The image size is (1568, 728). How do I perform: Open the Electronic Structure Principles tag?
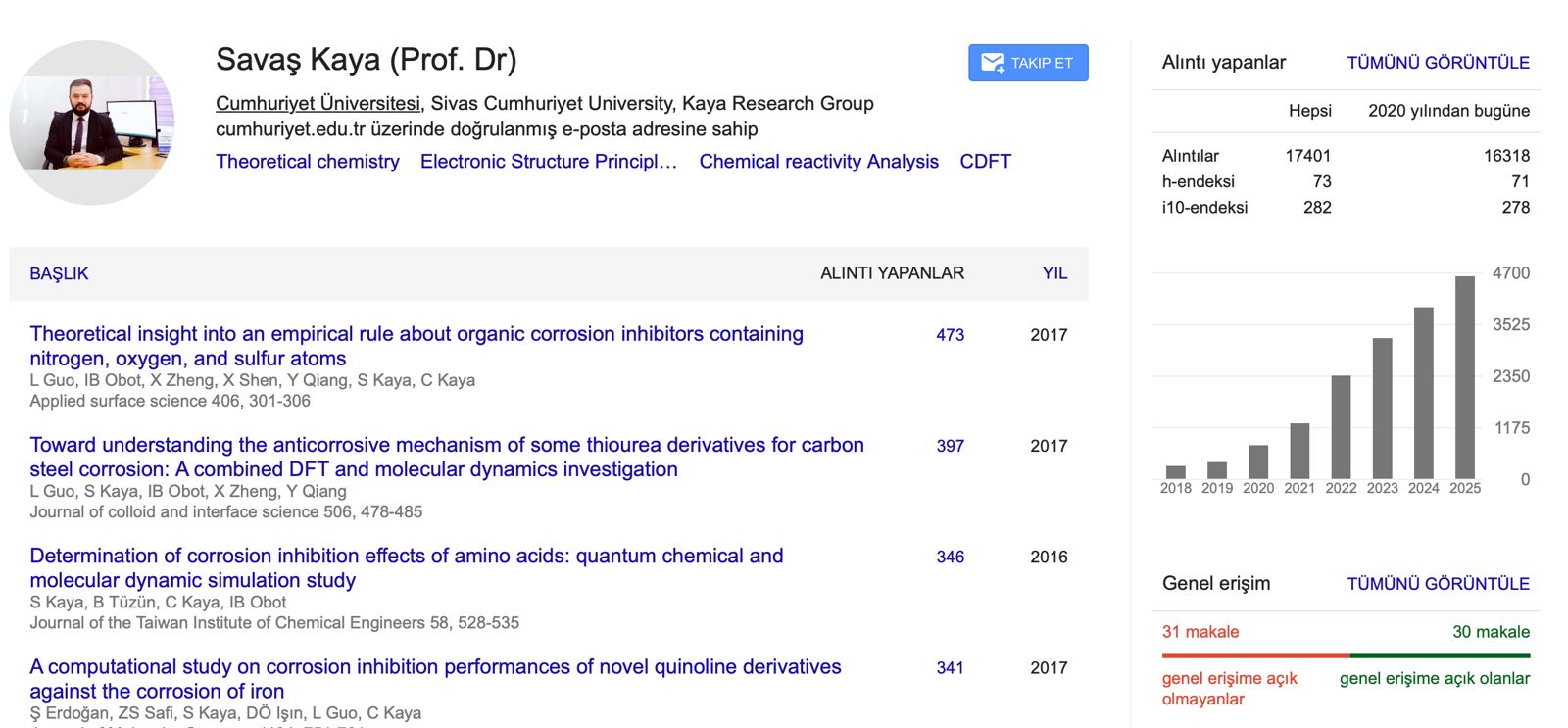pos(548,162)
